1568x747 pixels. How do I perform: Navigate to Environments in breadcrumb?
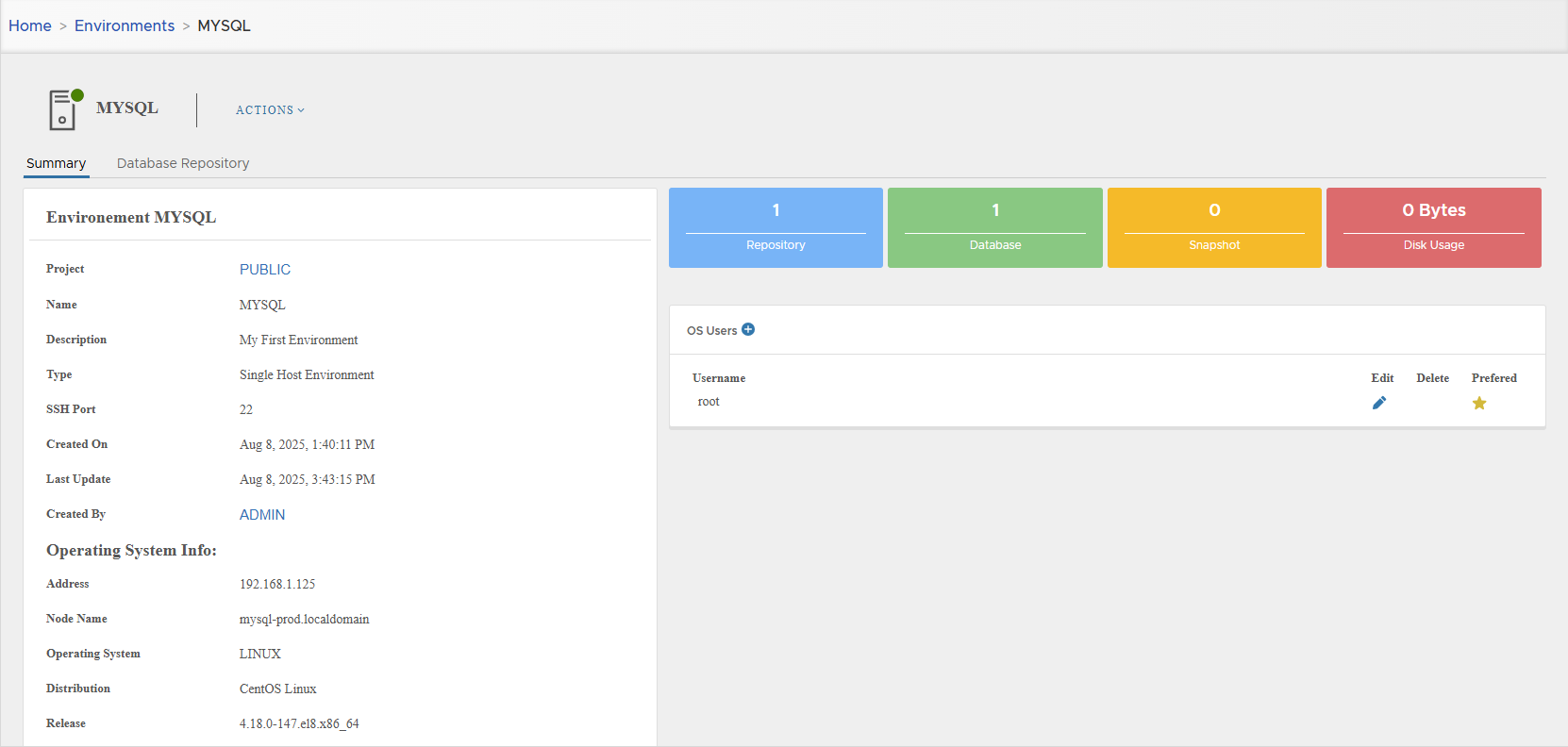click(125, 25)
